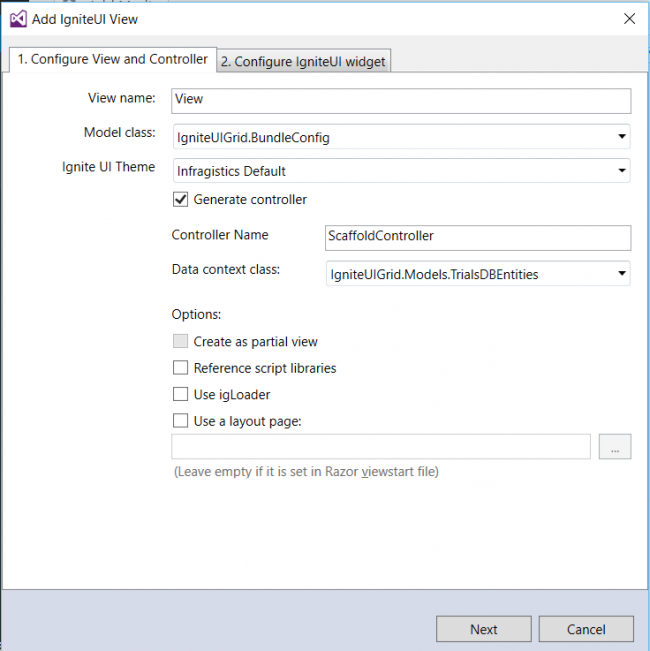This screenshot has height=651, width=650.
Task: Open Data context class dropdown
Action: [621, 273]
